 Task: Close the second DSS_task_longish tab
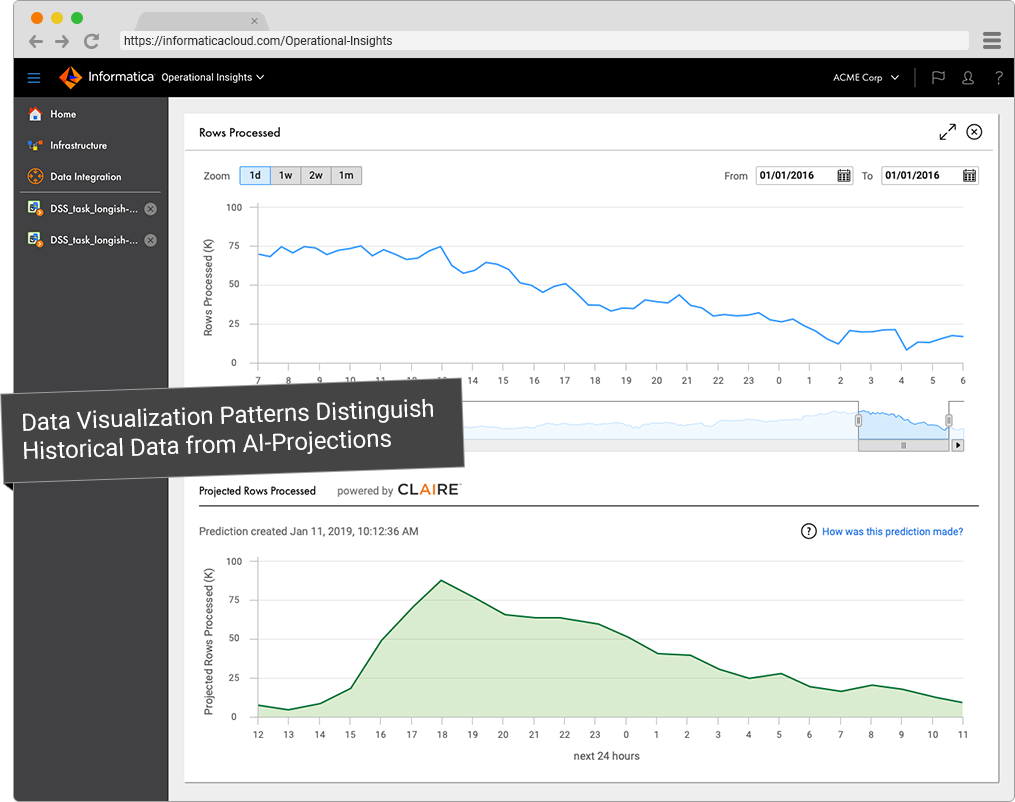click(150, 240)
